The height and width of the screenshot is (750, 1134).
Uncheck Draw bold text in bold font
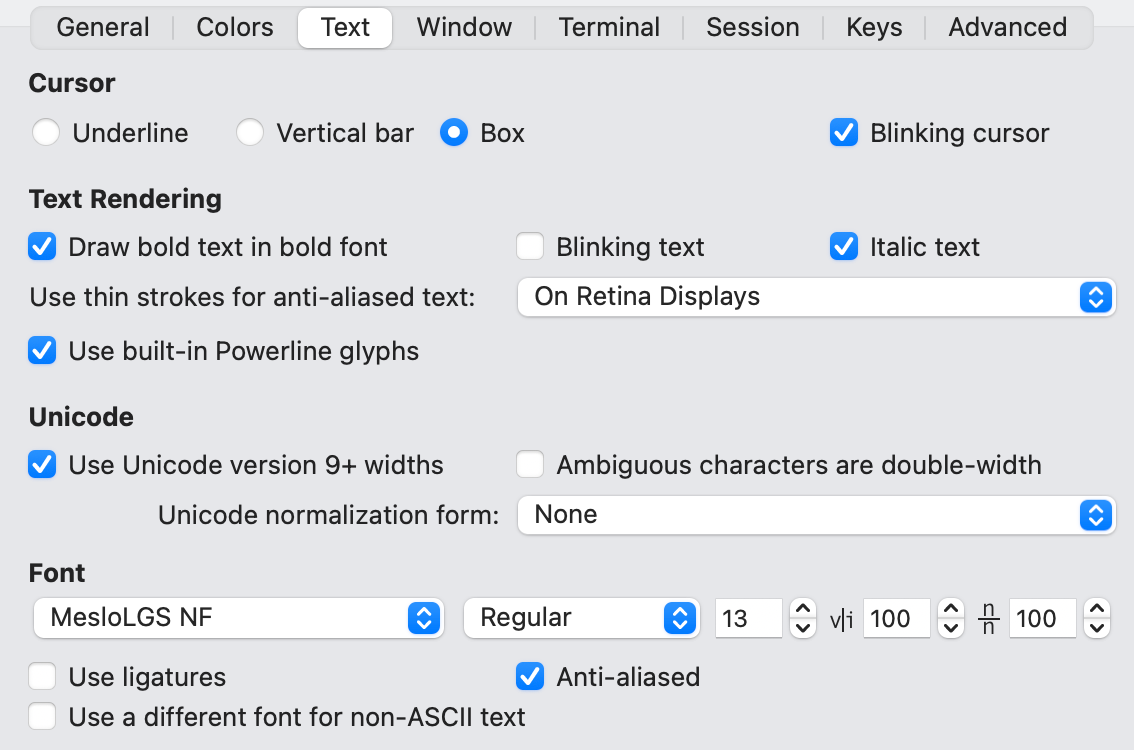click(x=42, y=246)
